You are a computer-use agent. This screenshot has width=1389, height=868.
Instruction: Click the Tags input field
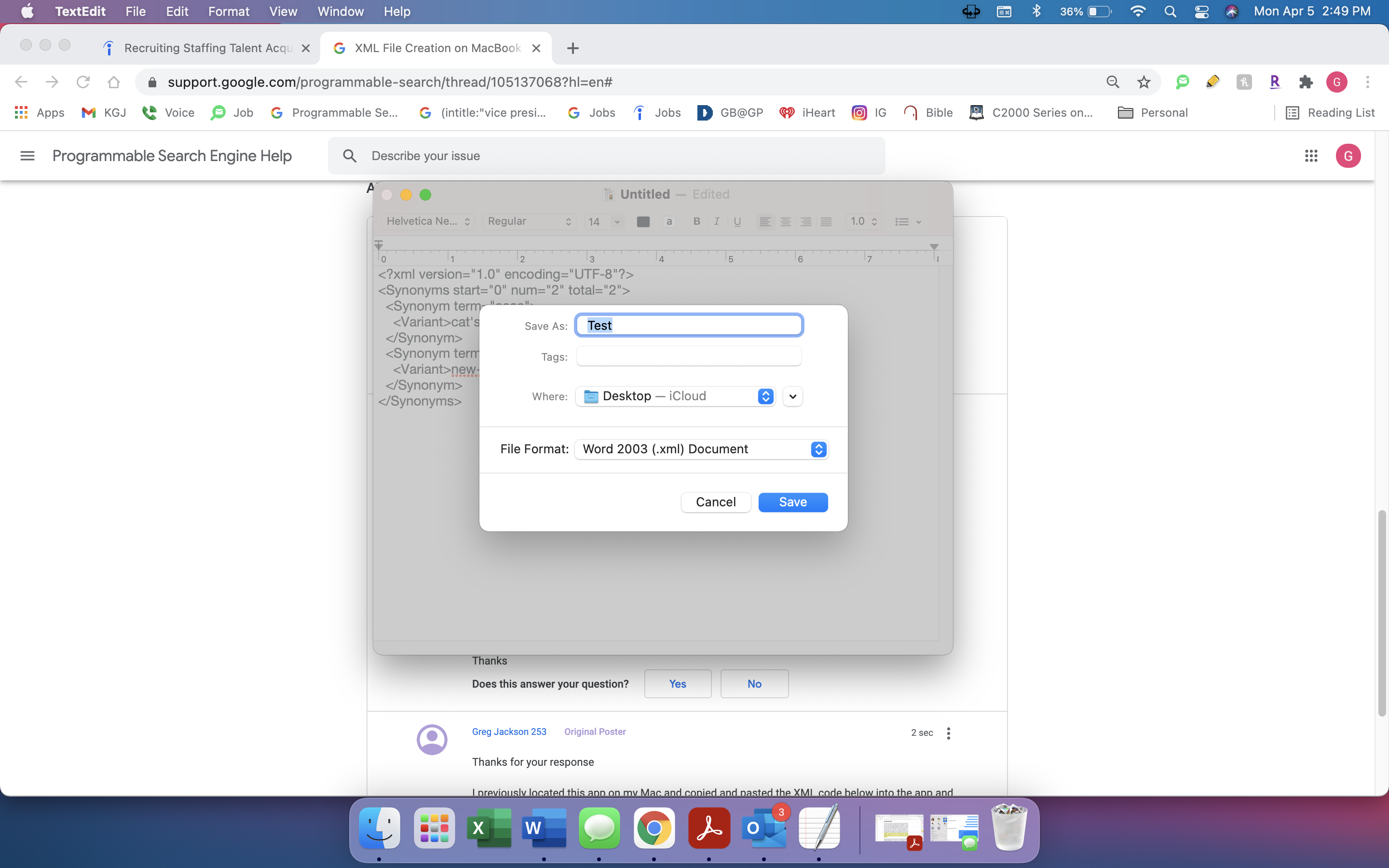688,356
